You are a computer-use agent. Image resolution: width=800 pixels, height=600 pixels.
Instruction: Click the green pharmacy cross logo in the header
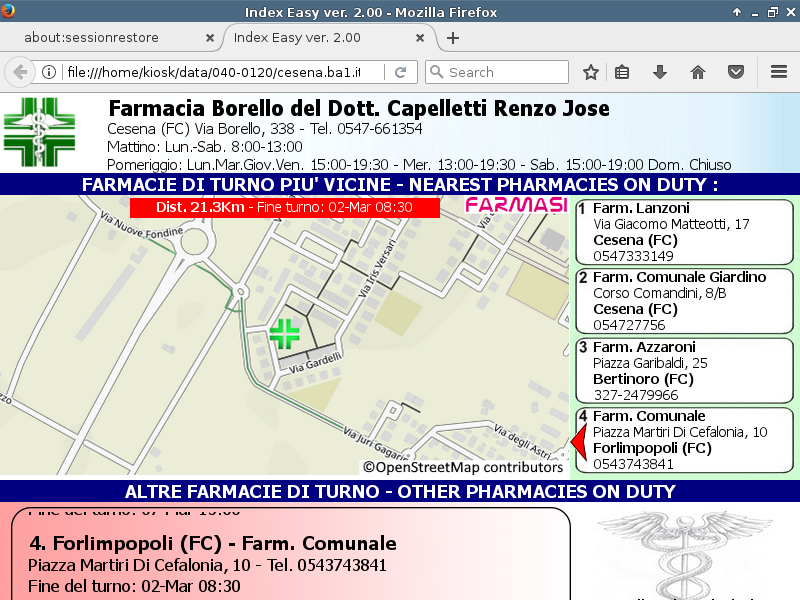[39, 133]
